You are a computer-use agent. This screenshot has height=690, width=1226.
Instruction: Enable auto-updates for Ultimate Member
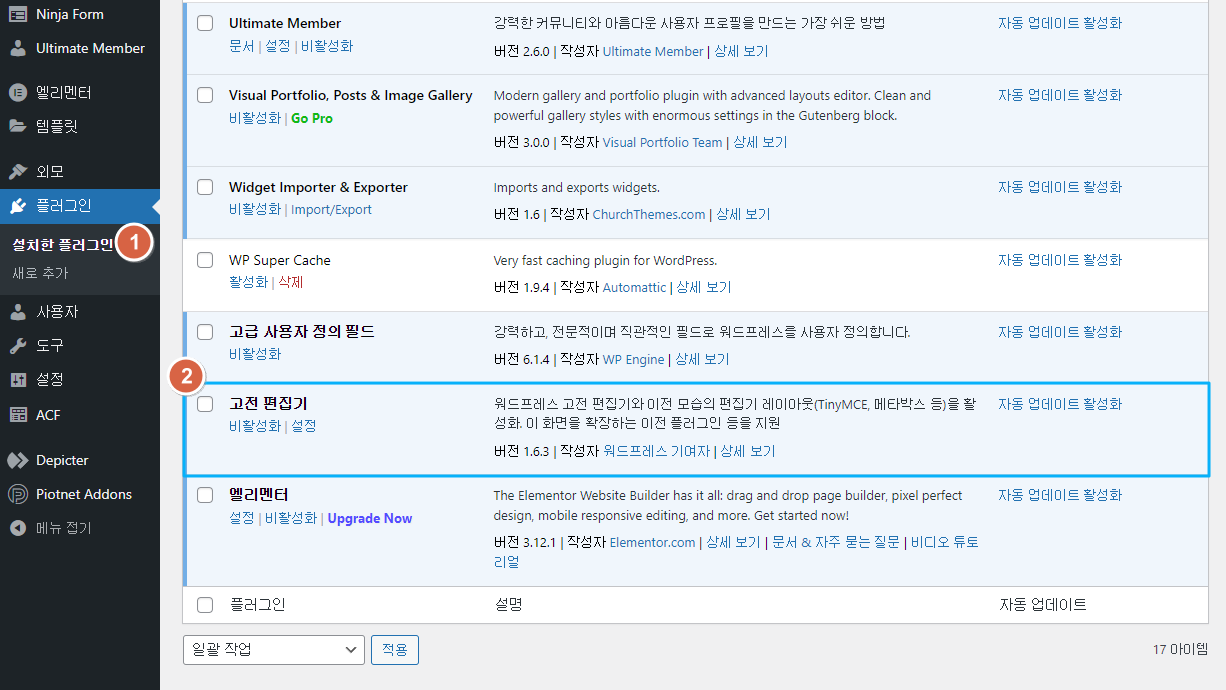coord(1060,23)
